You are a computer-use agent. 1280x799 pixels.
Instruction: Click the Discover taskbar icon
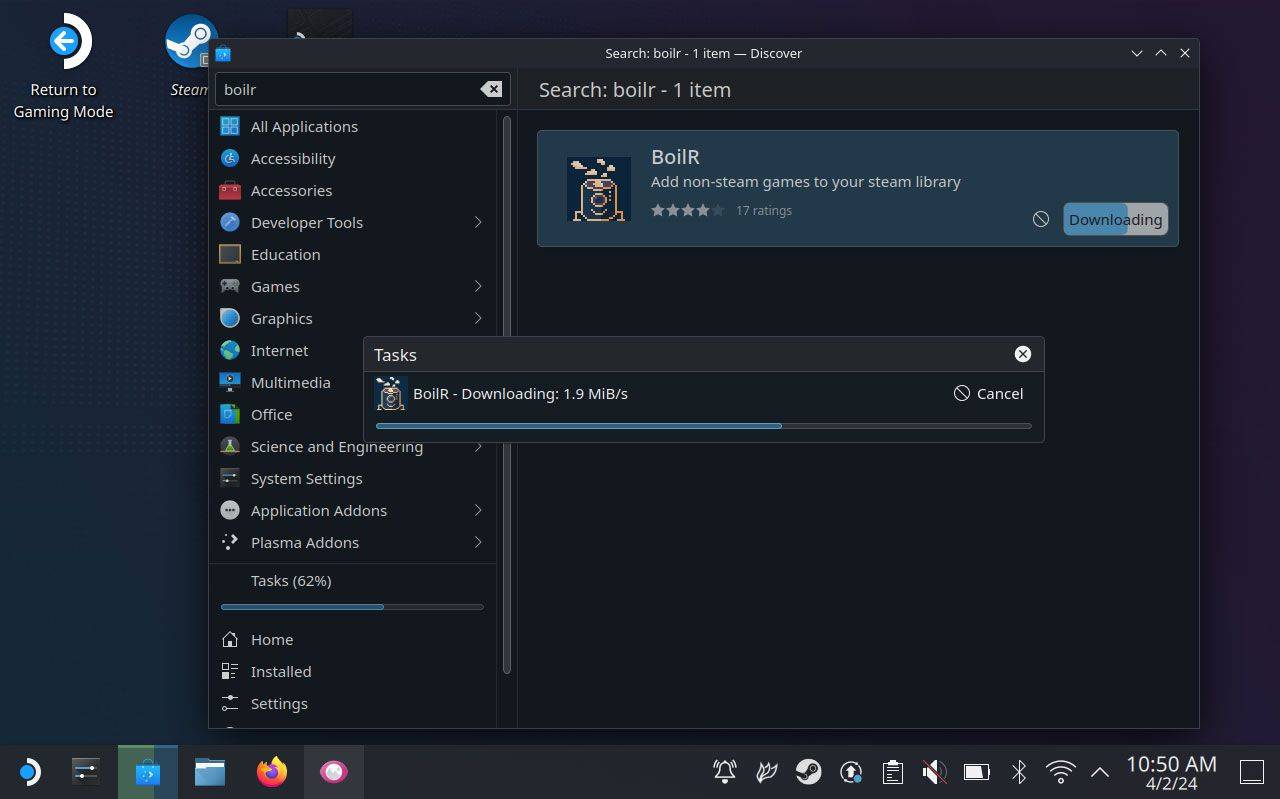click(147, 771)
